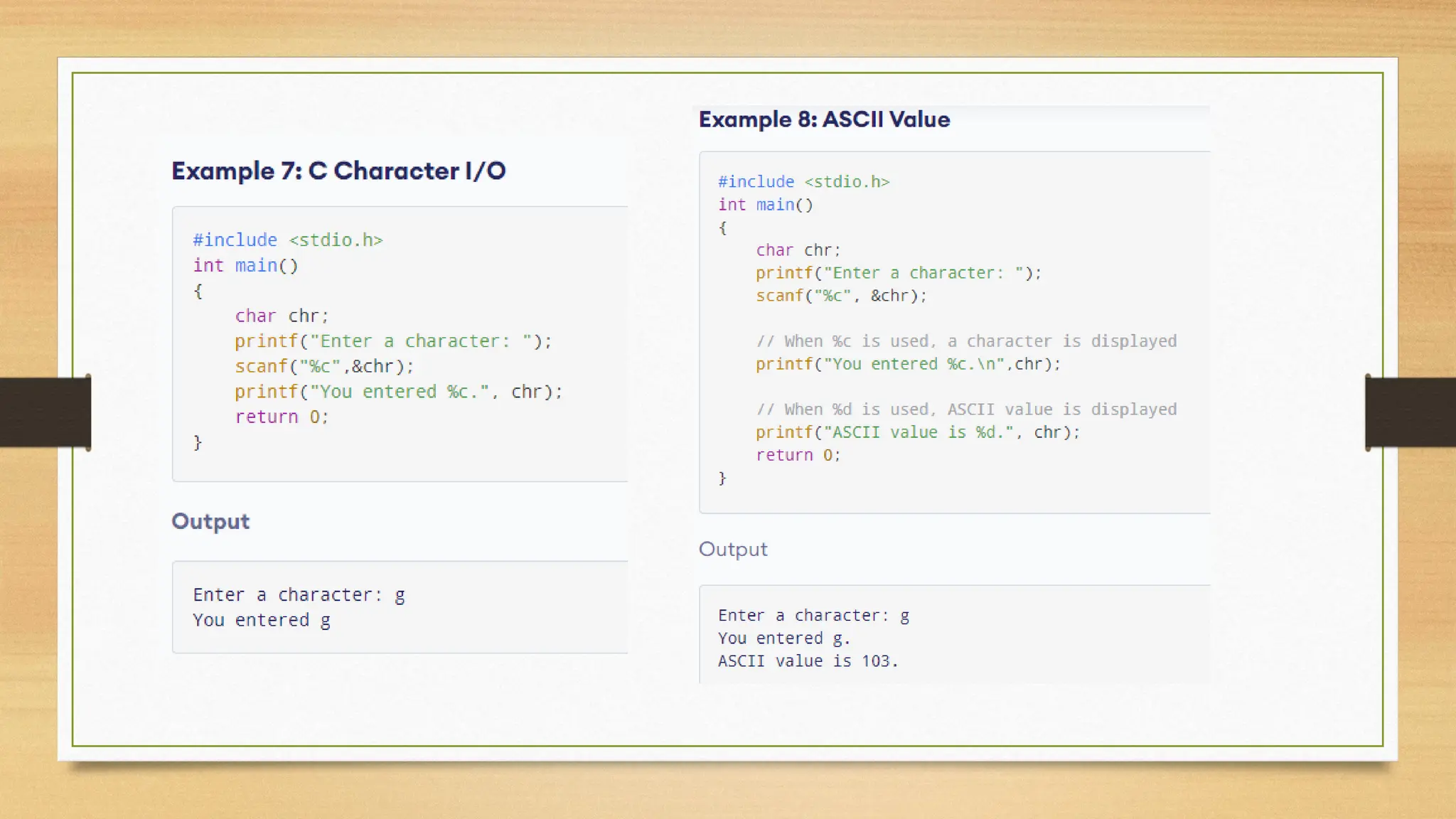Click the 'return 0;' line in Example 7

[282, 417]
